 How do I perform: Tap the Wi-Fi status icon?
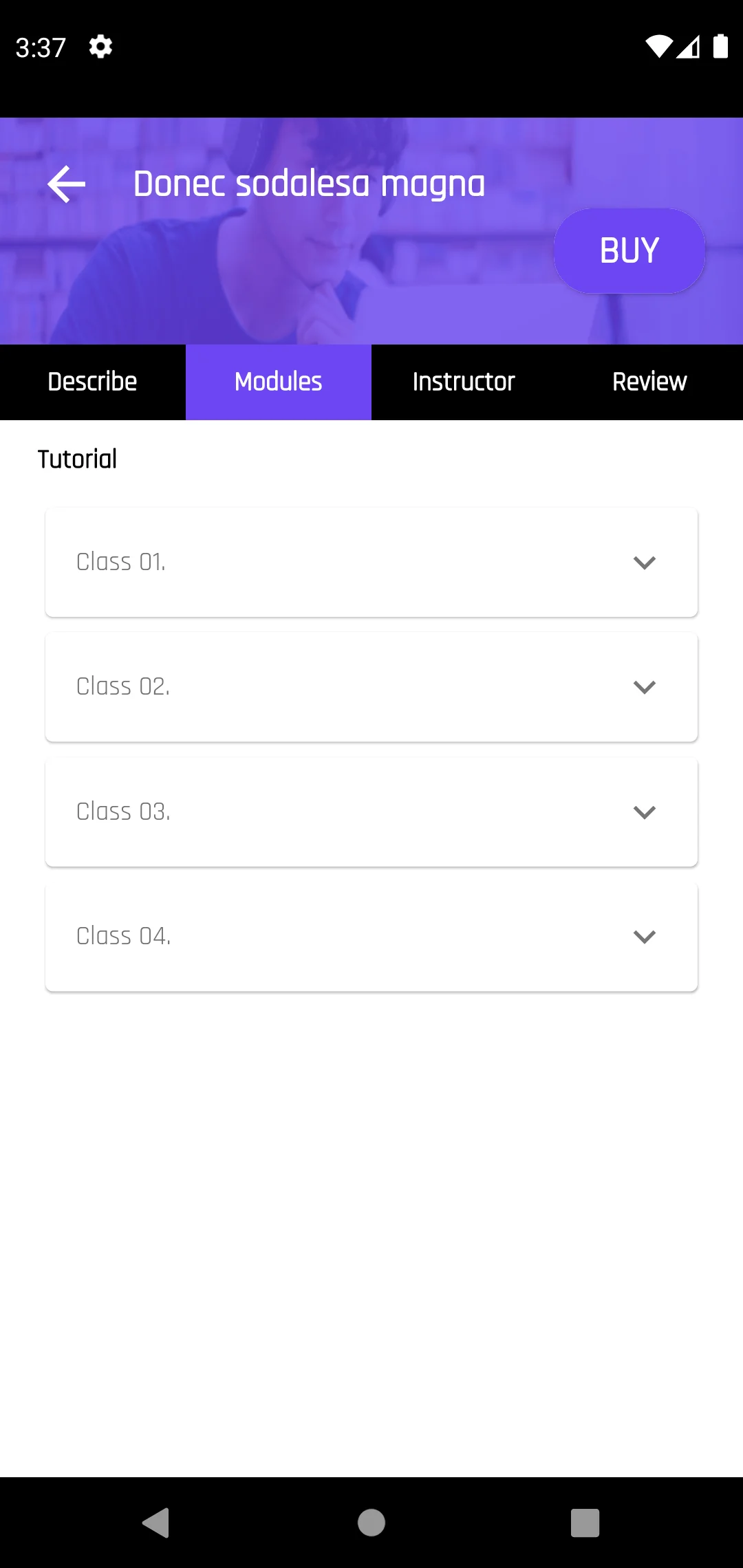[658, 47]
